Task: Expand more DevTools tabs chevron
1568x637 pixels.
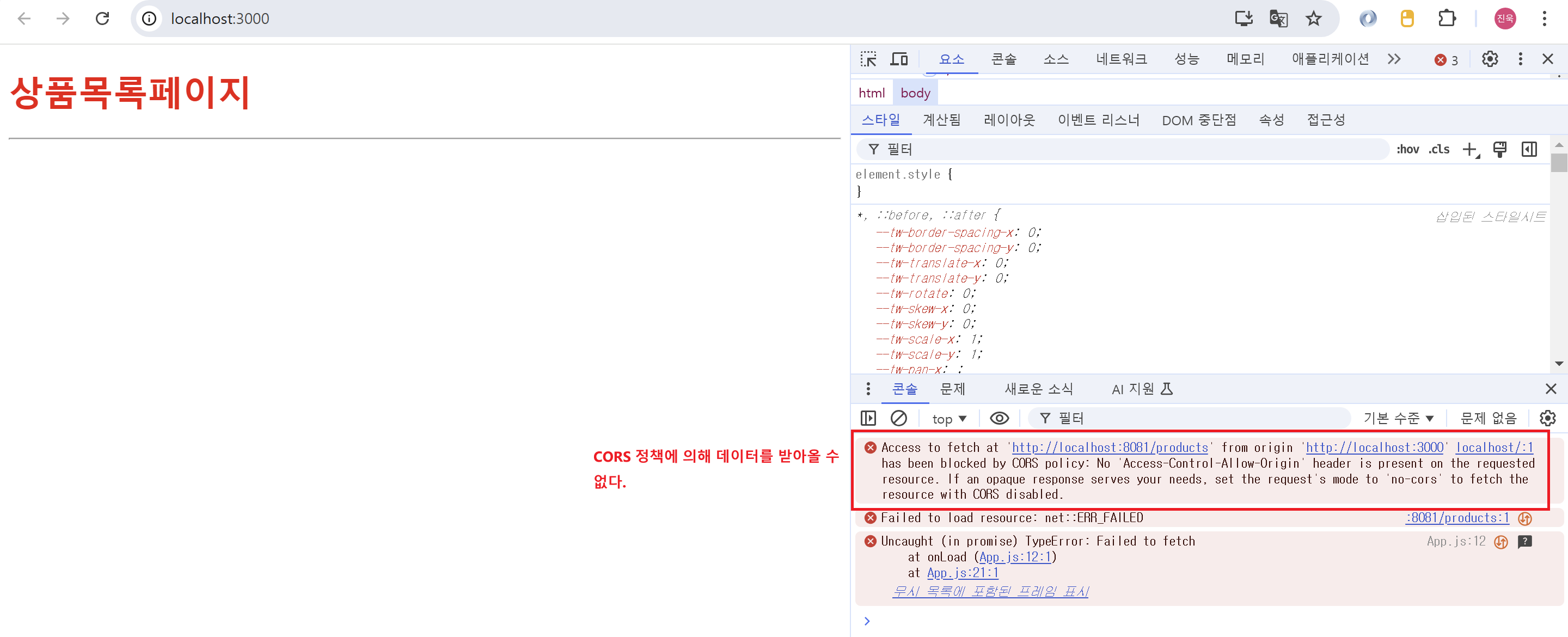Action: [1394, 59]
